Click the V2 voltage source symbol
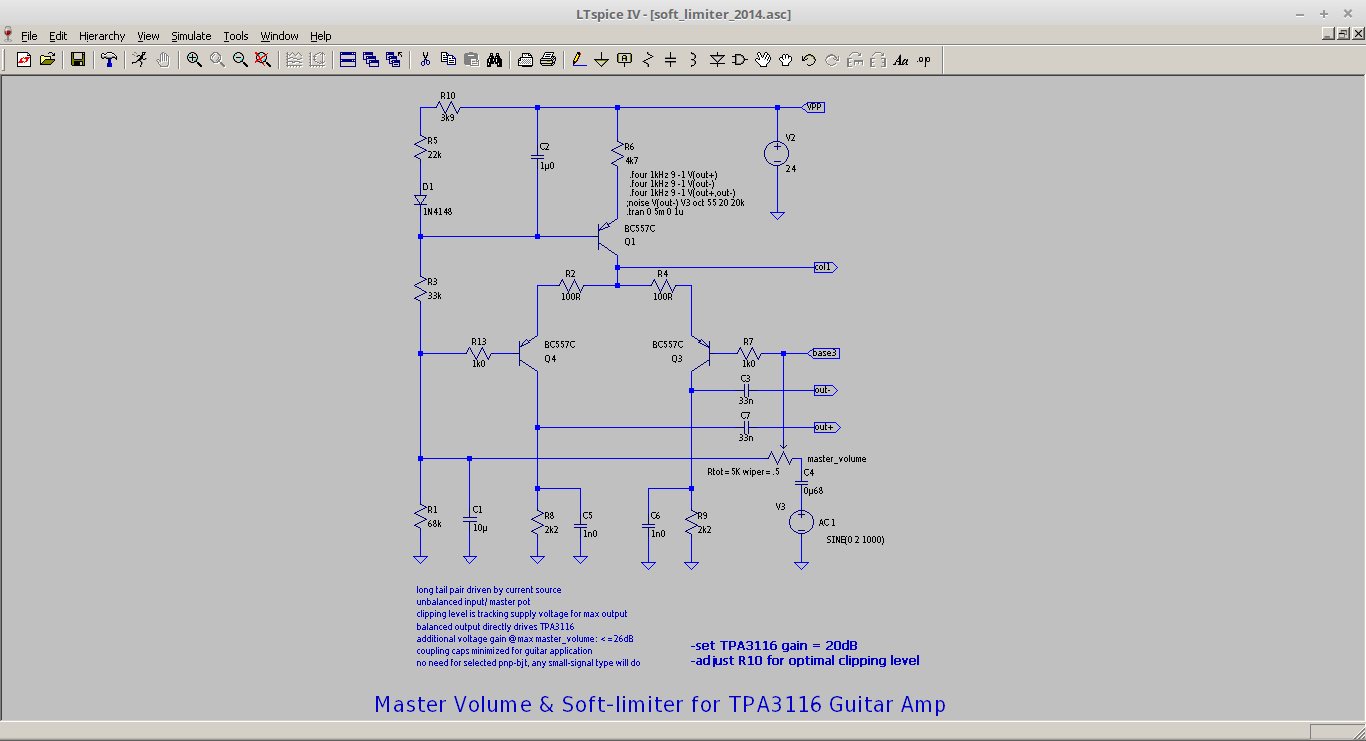 777,153
